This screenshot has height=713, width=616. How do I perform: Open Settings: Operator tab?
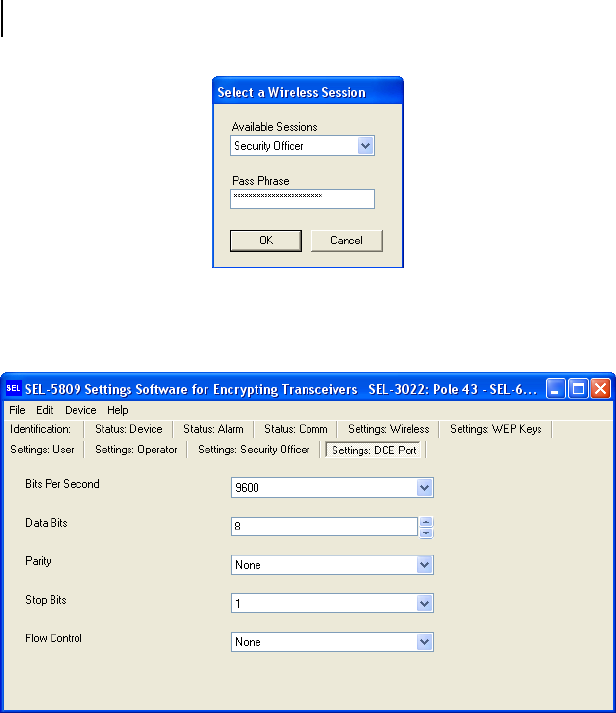(136, 450)
